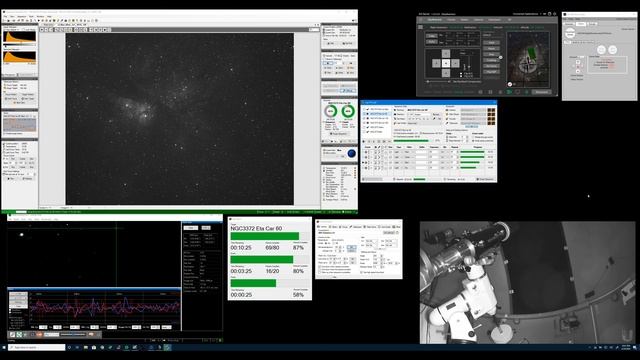Click the left round icon in the far-right gray window
This screenshot has width=640, height=360.
pyautogui.click(x=601, y=50)
